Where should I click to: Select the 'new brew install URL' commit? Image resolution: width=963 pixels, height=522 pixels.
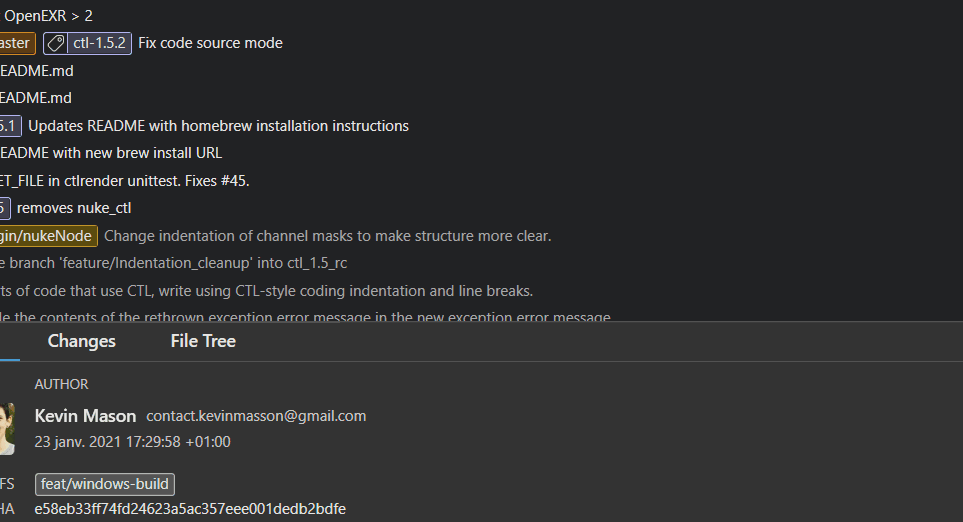(110, 153)
